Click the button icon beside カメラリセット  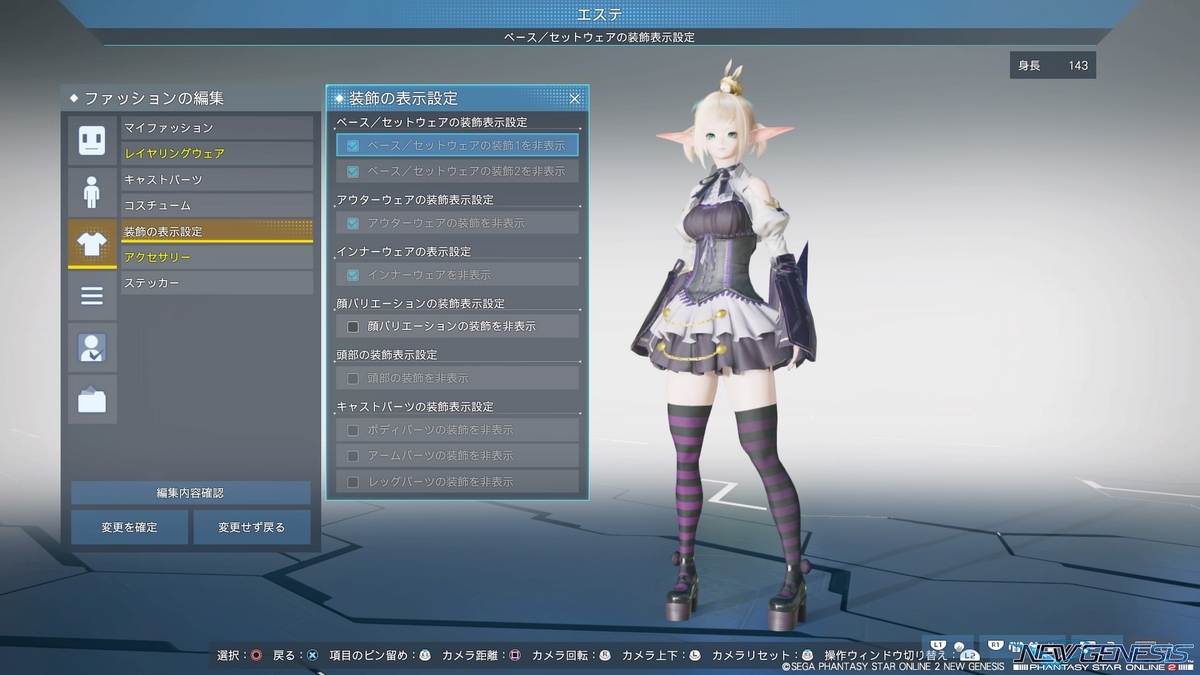point(808,656)
